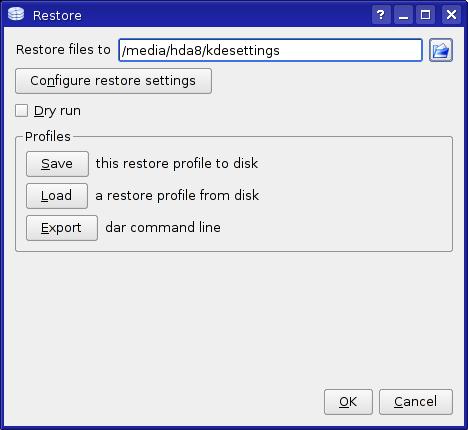This screenshot has height=430, width=468.
Task: Maximize the Restore dialog window
Action: [x=425, y=15]
